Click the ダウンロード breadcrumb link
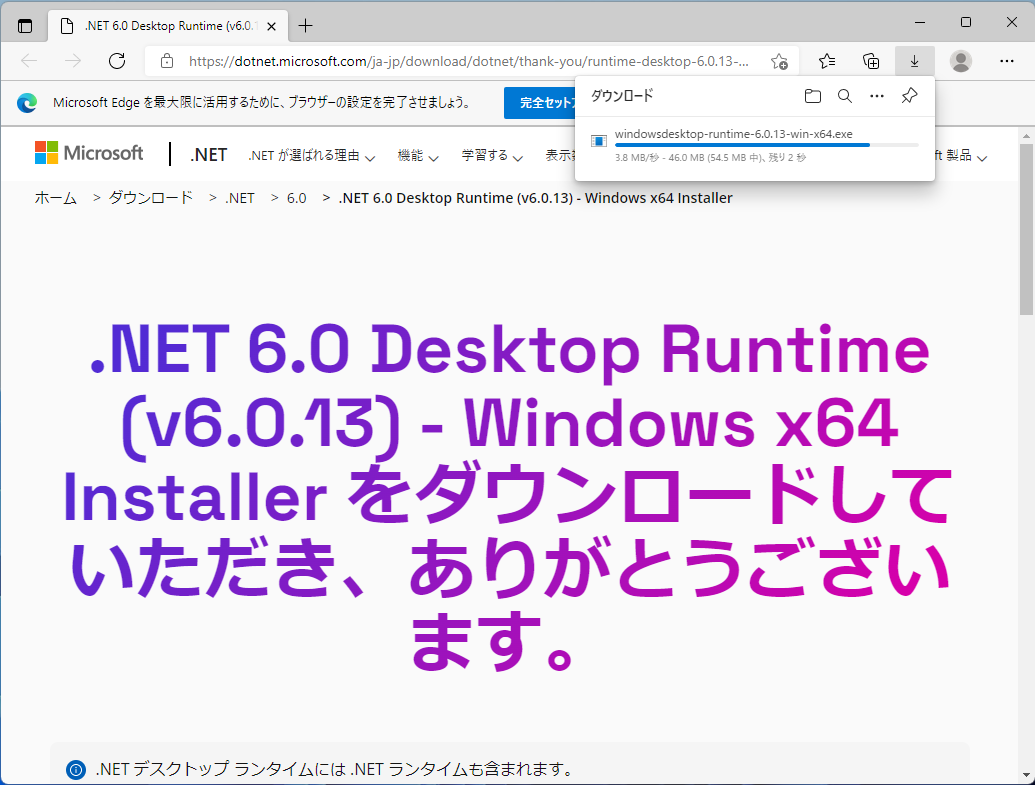The height and width of the screenshot is (785, 1035). pyautogui.click(x=150, y=198)
